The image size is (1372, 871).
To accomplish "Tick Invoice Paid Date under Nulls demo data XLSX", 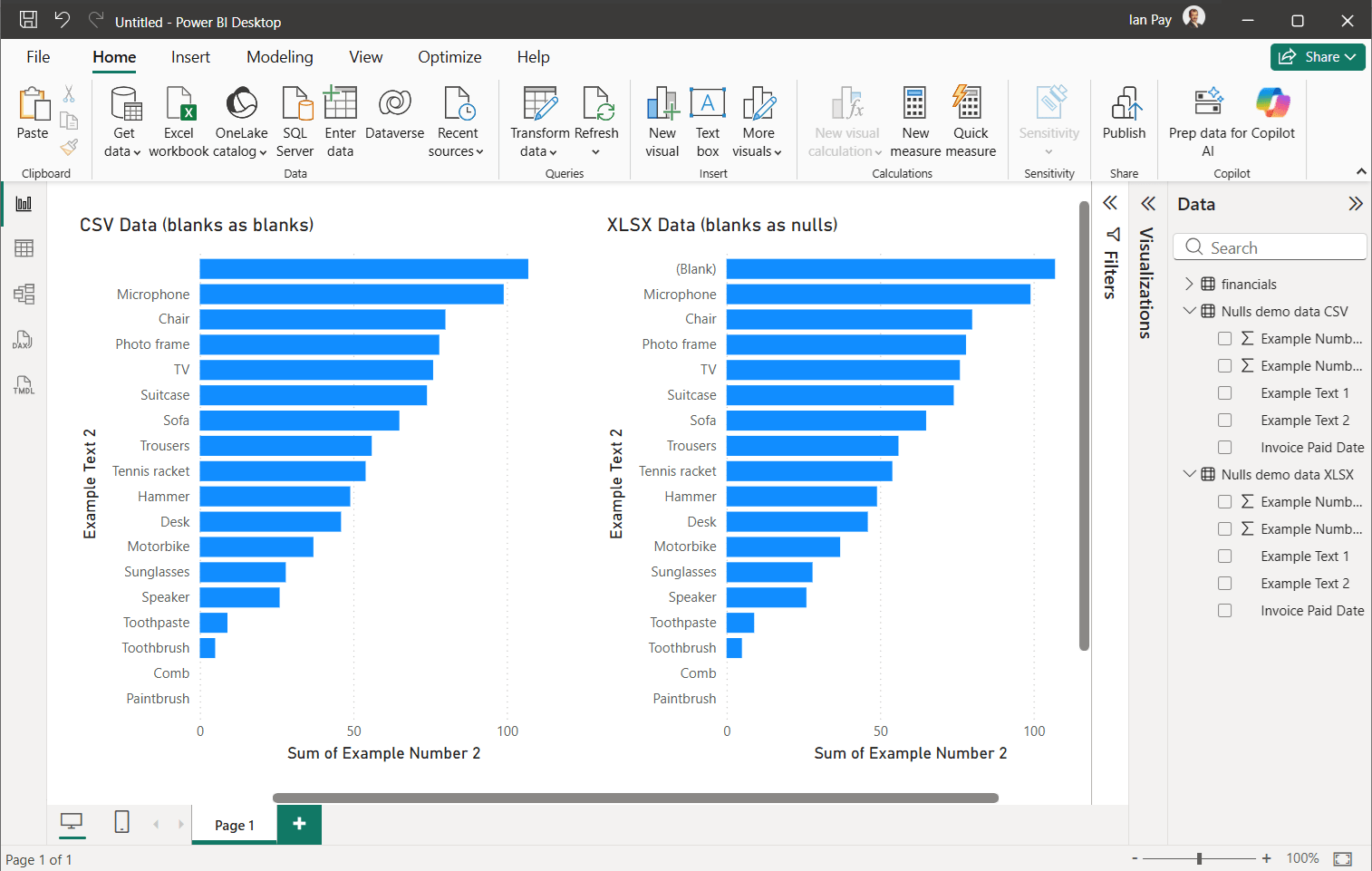I will tap(1224, 611).
